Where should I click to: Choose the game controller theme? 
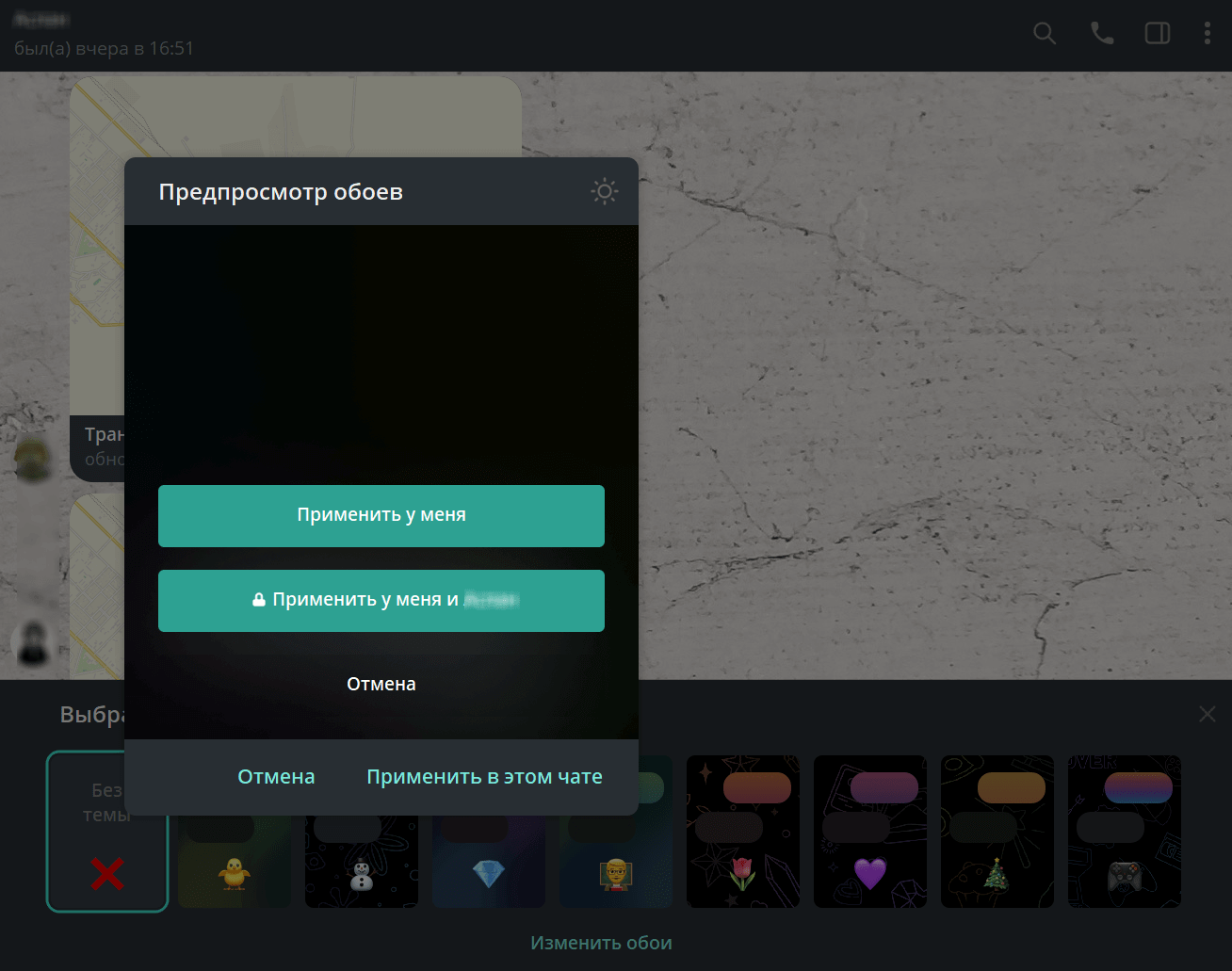[x=1125, y=832]
